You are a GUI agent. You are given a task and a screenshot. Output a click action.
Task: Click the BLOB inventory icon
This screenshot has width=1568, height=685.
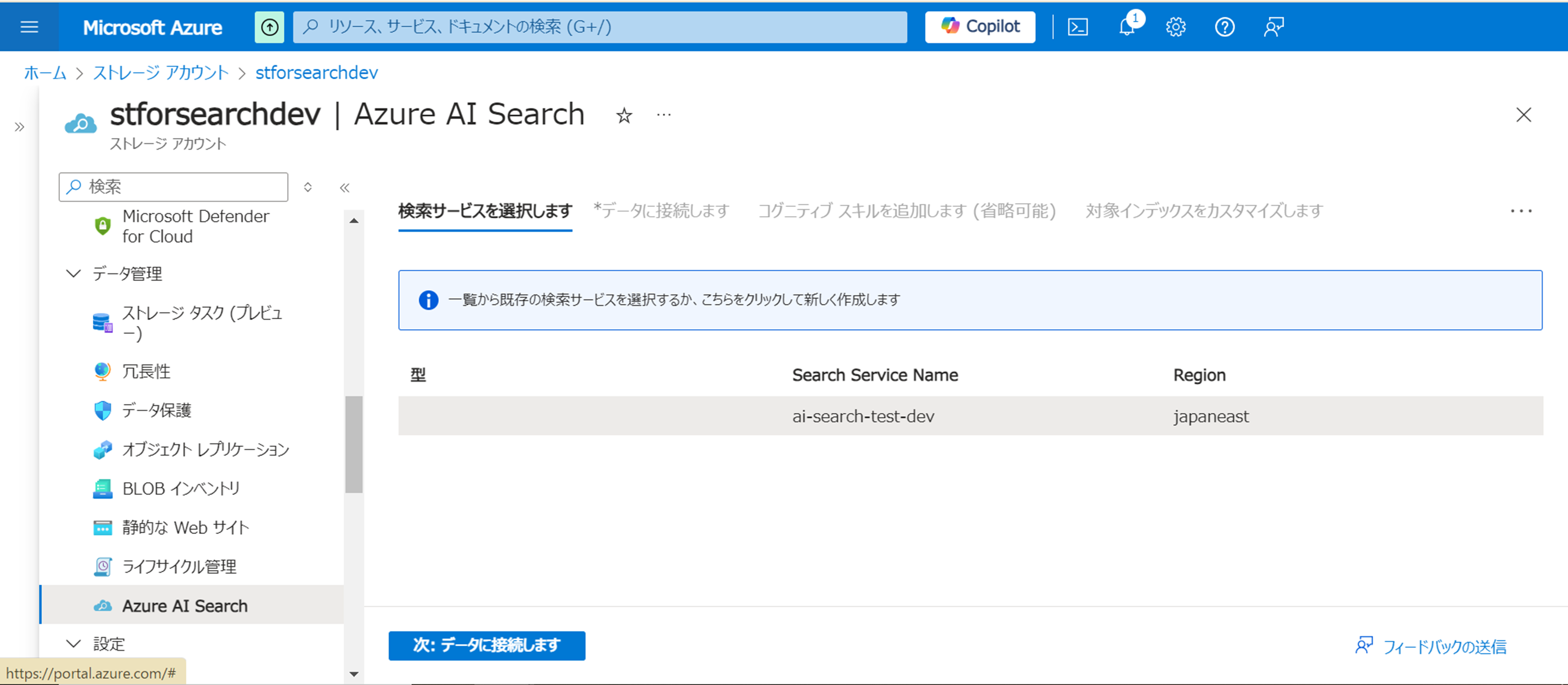[102, 488]
